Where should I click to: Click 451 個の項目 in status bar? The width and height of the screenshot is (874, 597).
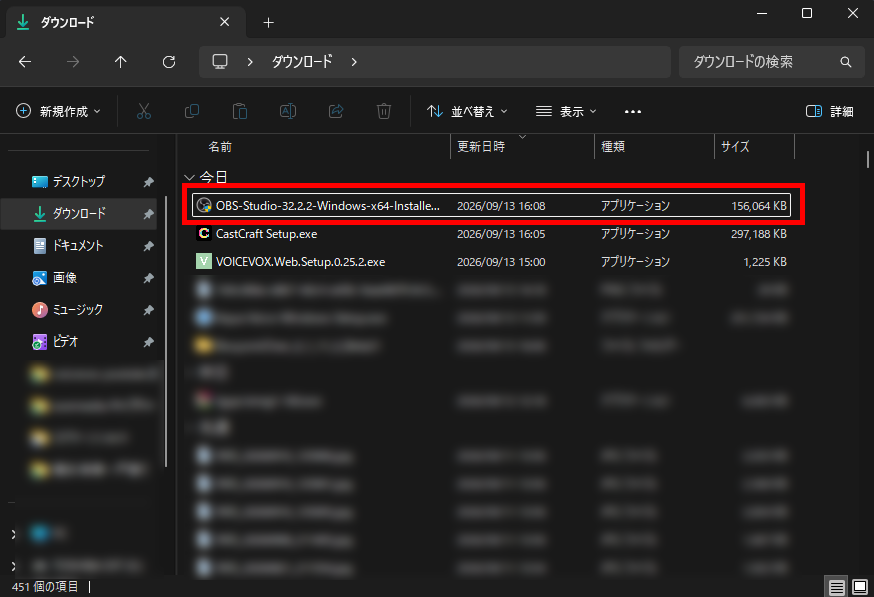click(x=45, y=586)
